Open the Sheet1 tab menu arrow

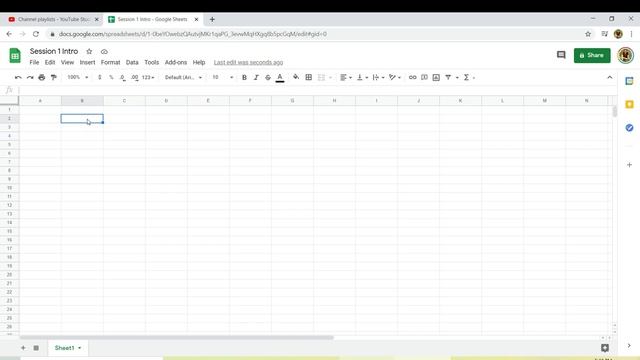80,348
